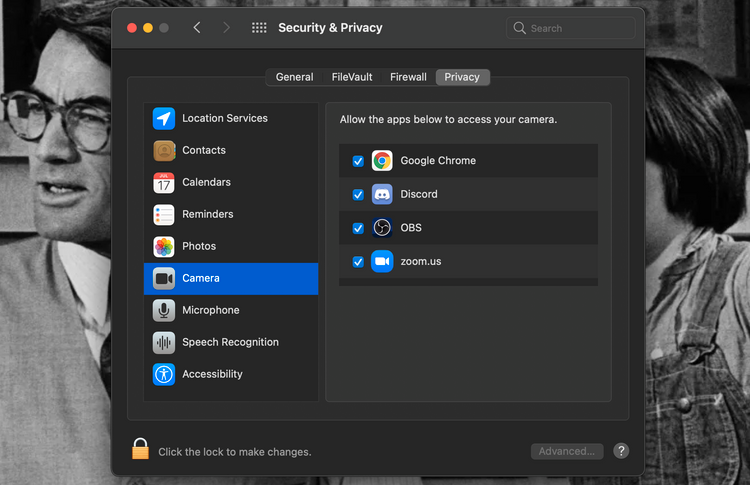Click the search magnifier icon
The image size is (750, 485).
(519, 28)
